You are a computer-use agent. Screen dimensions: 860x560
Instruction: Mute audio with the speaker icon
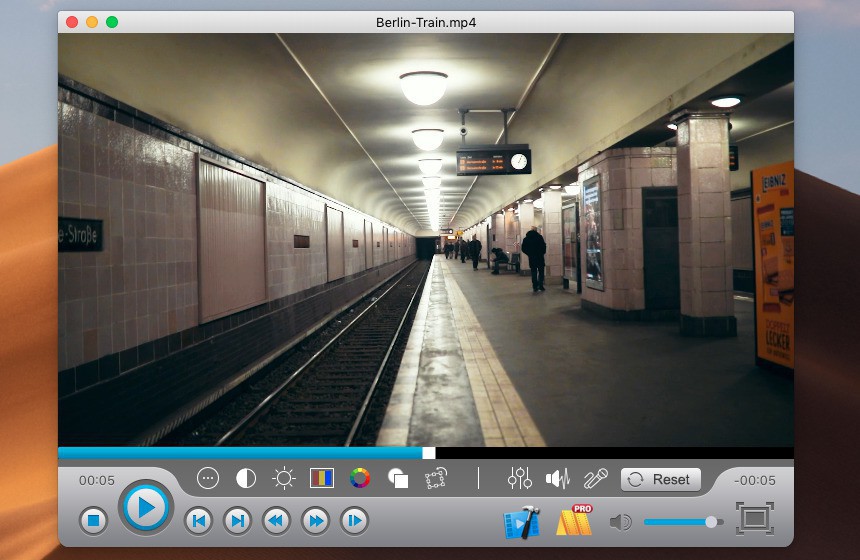620,521
